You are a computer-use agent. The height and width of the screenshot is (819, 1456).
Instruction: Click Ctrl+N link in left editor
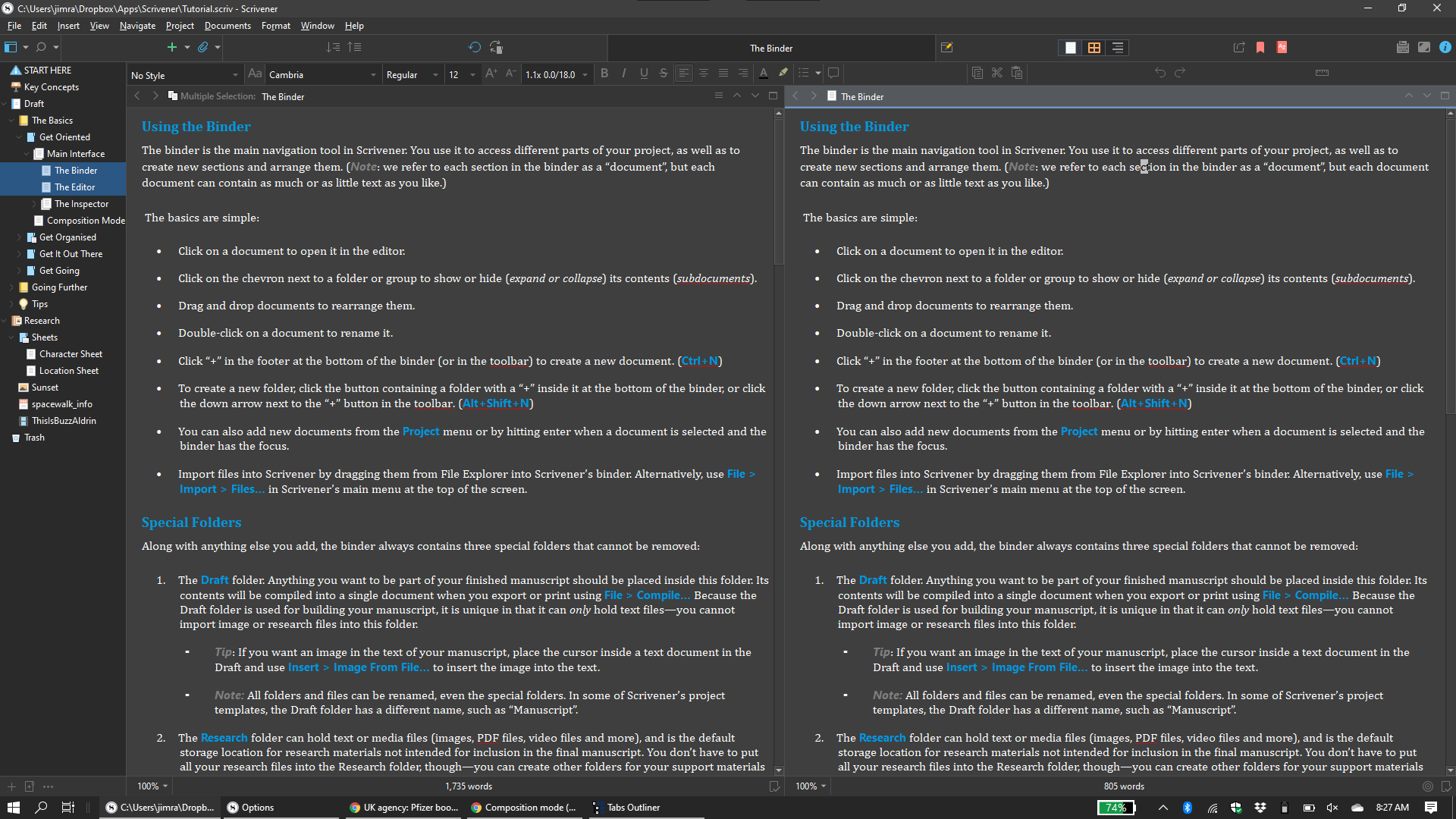pos(700,361)
